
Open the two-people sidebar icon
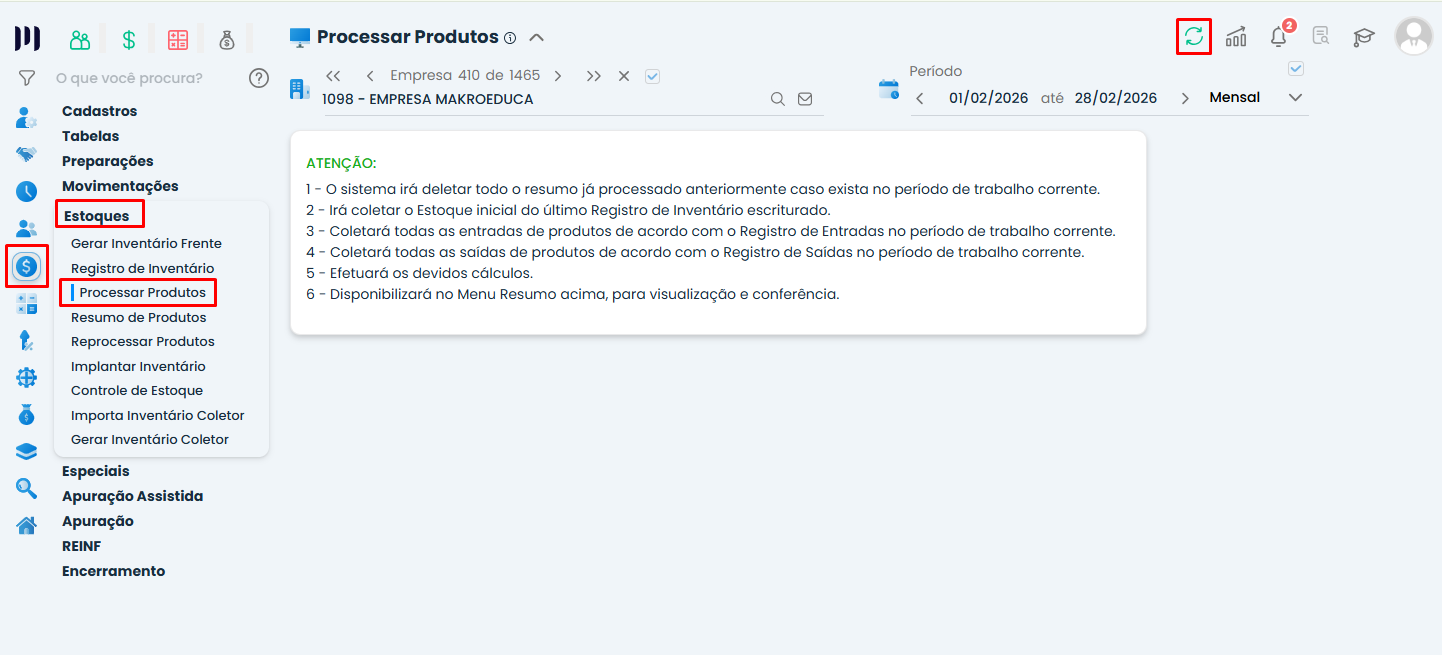(26, 228)
